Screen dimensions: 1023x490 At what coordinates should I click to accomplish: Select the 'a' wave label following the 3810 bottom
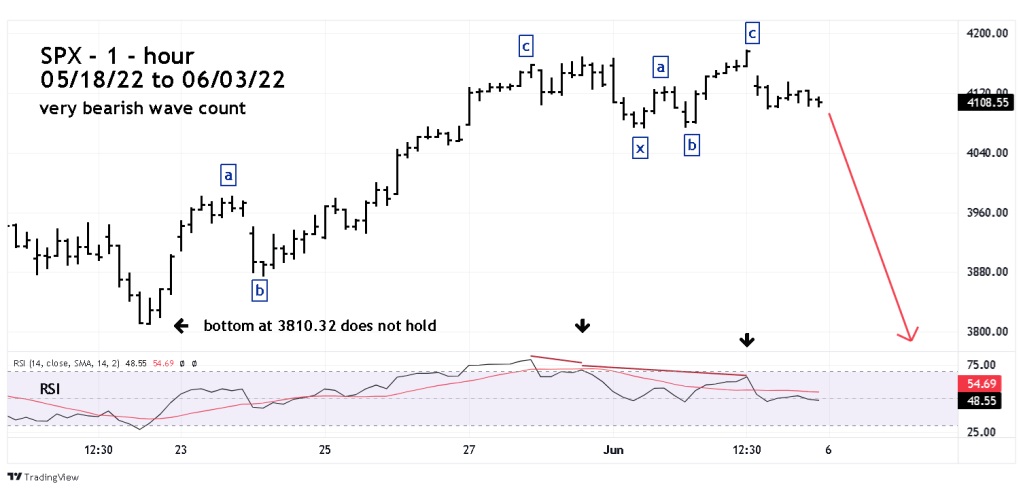click(228, 176)
